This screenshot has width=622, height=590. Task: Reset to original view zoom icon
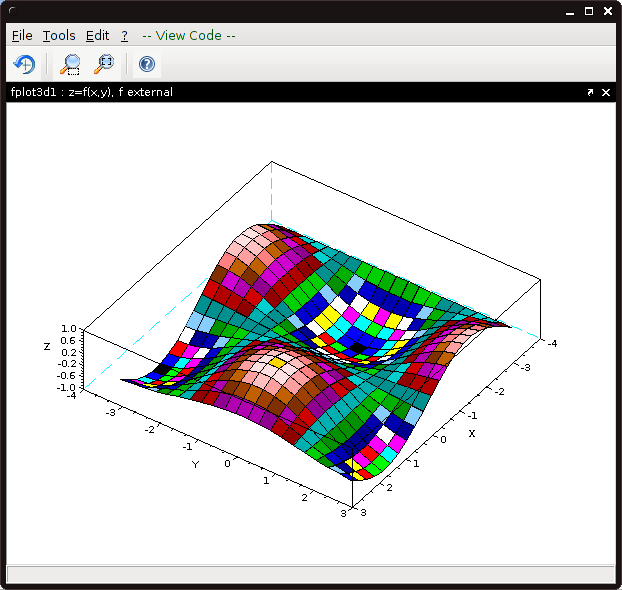(x=104, y=65)
